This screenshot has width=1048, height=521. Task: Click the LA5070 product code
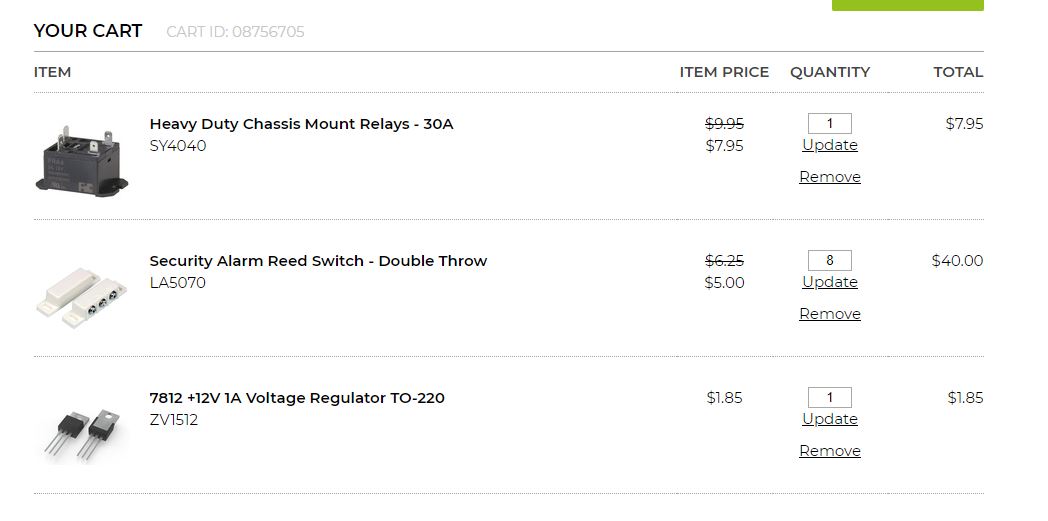178,283
